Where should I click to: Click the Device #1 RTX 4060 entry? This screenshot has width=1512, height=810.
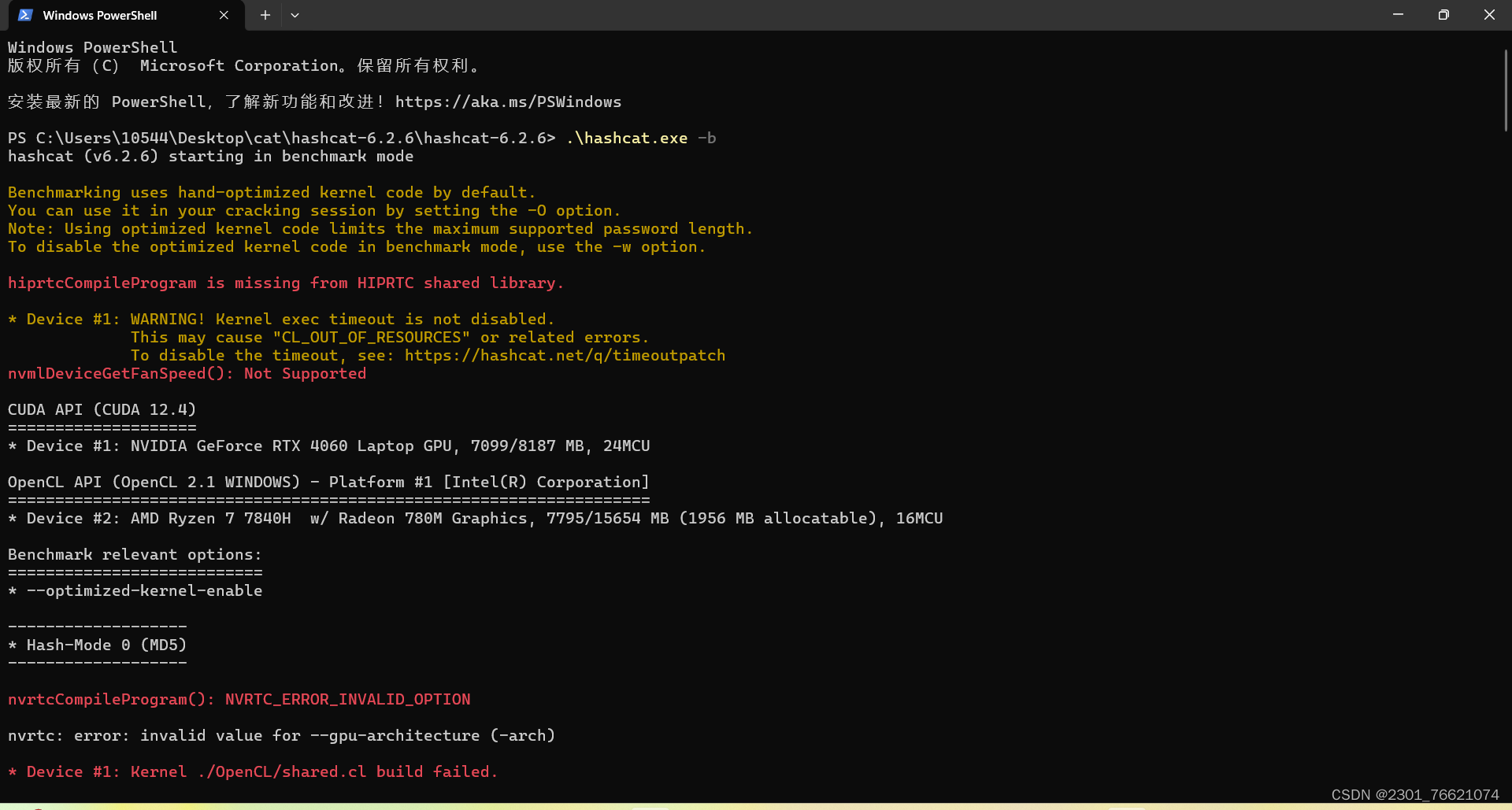pos(328,446)
